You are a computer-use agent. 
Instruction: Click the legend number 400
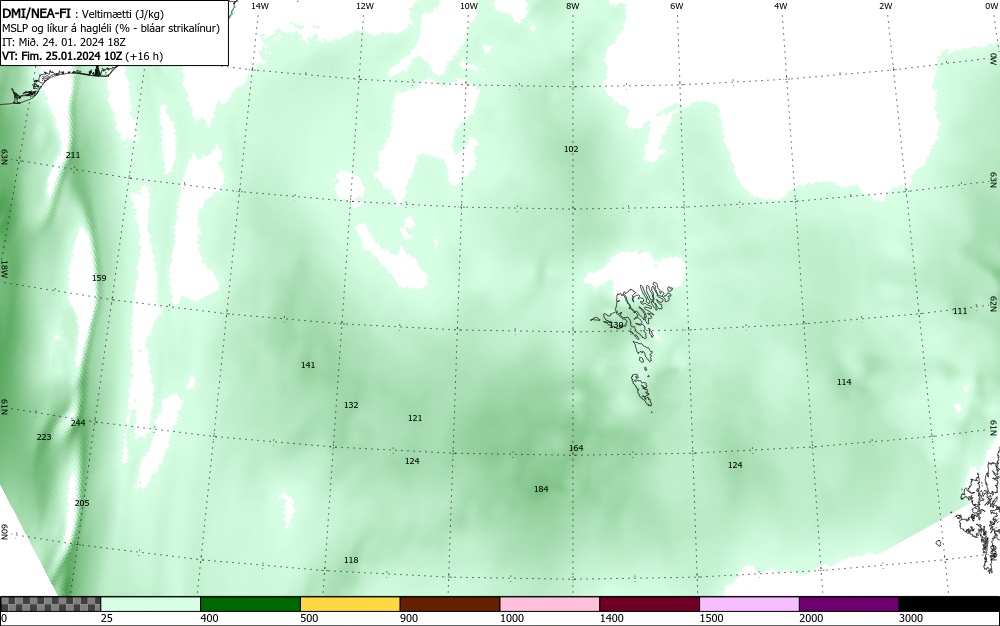tap(209, 618)
